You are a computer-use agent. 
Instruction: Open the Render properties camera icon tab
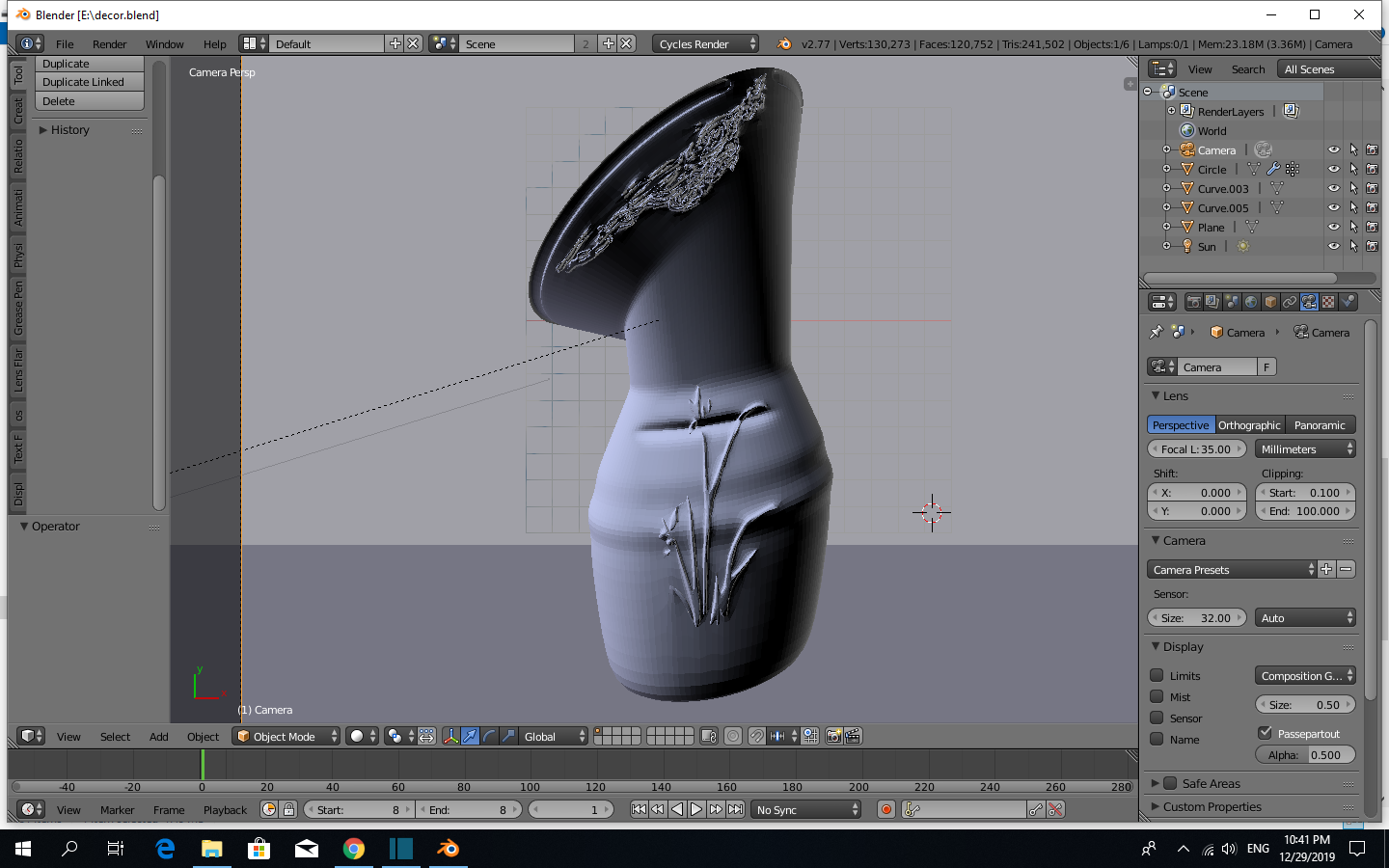(x=1194, y=301)
